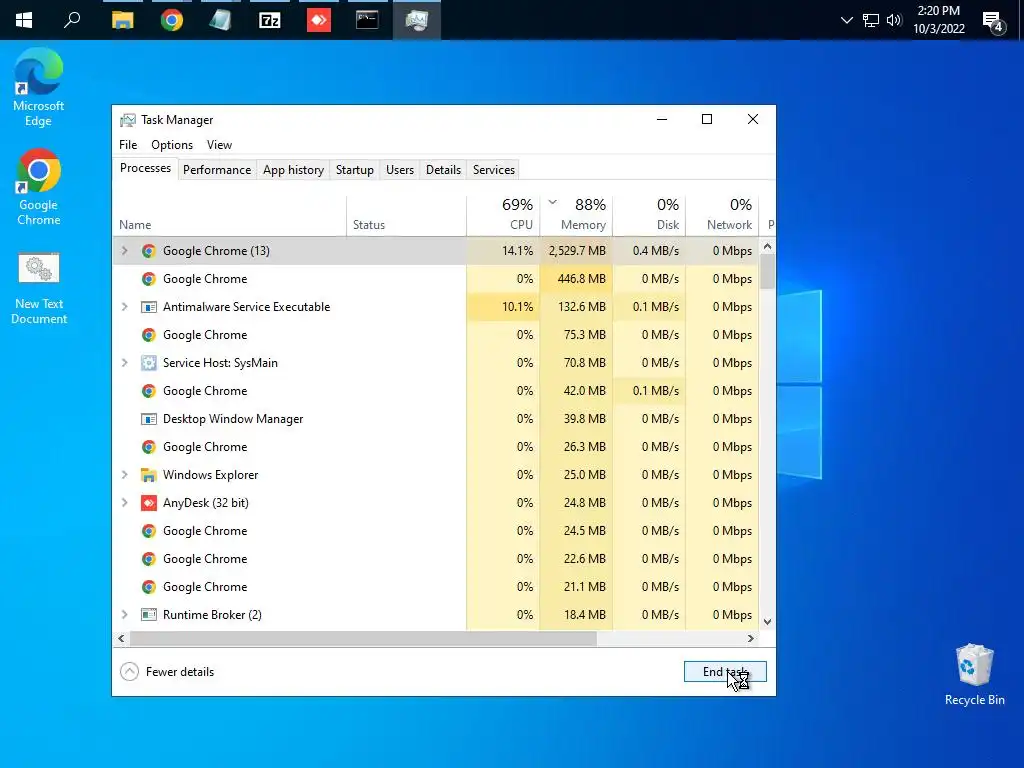The image size is (1024, 768).
Task: Expand Windows Explorer process group
Action: point(125,475)
